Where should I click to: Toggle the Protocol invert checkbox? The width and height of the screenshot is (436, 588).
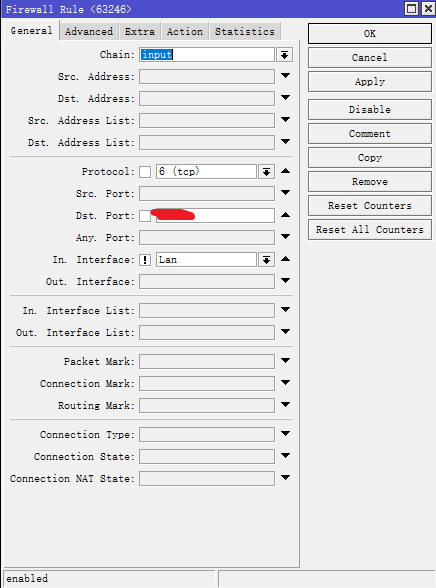pos(145,172)
